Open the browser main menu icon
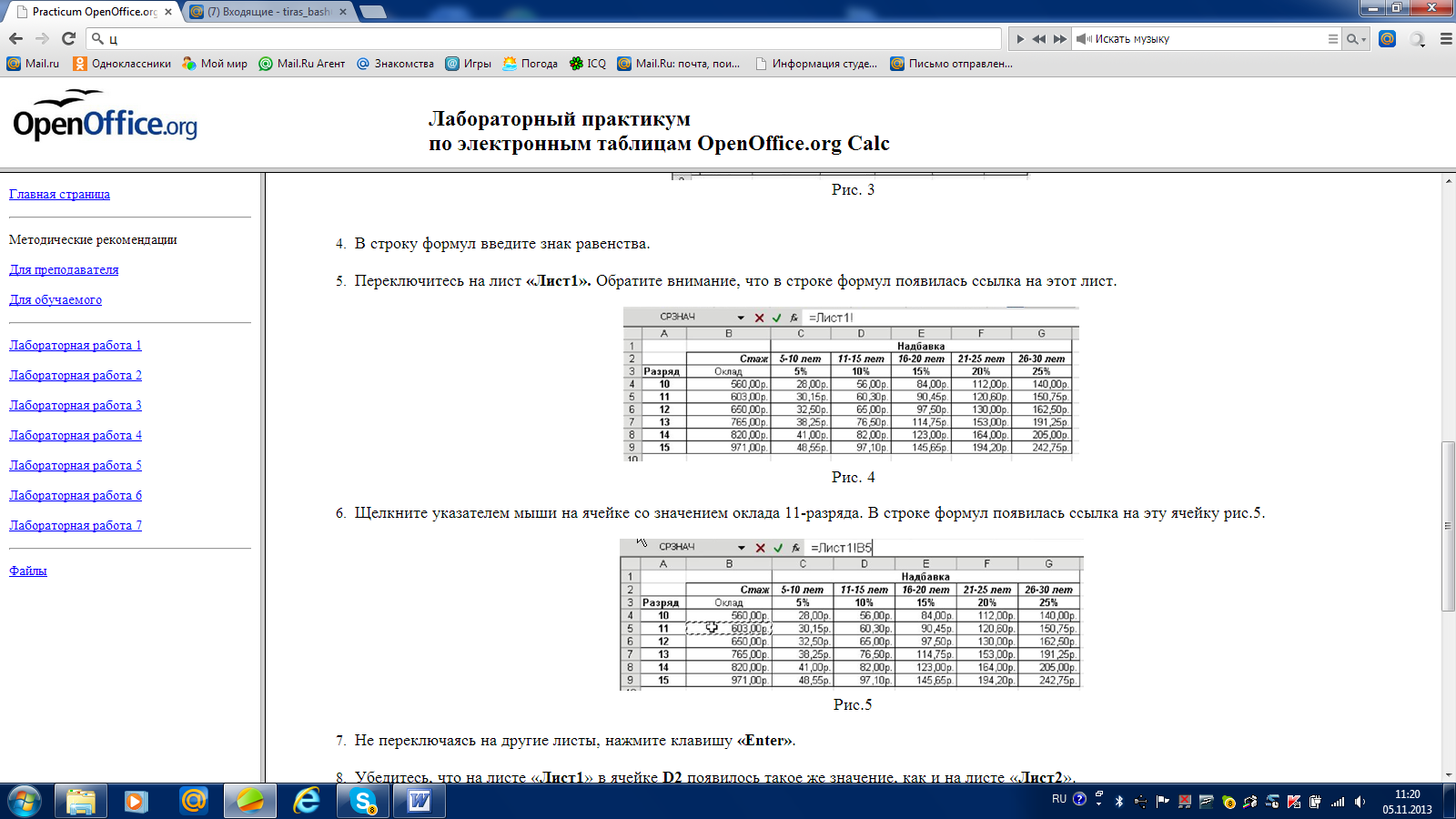Viewport: 1456px width, 819px height. 1446,39
